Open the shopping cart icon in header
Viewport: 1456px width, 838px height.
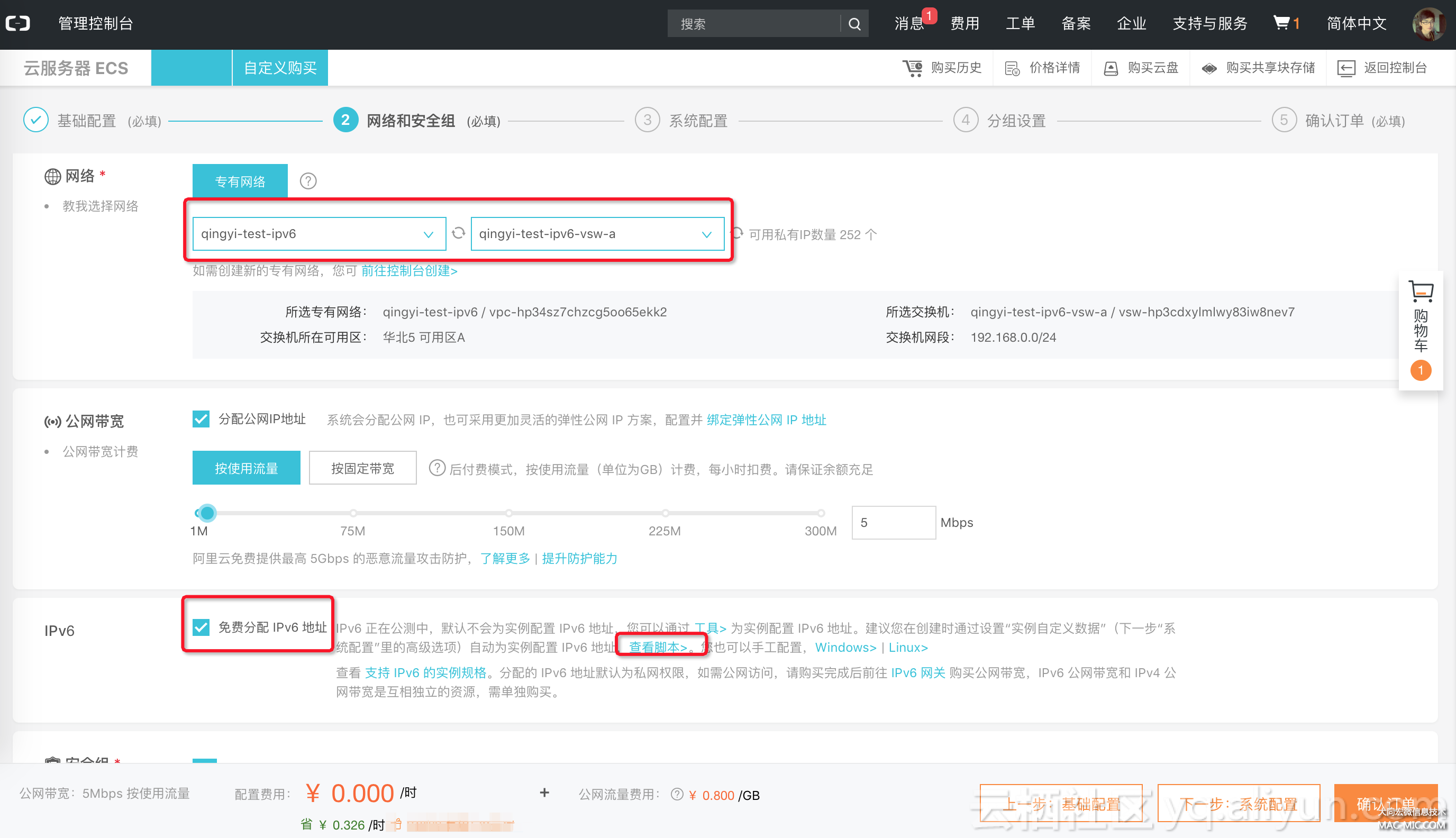(x=1281, y=23)
